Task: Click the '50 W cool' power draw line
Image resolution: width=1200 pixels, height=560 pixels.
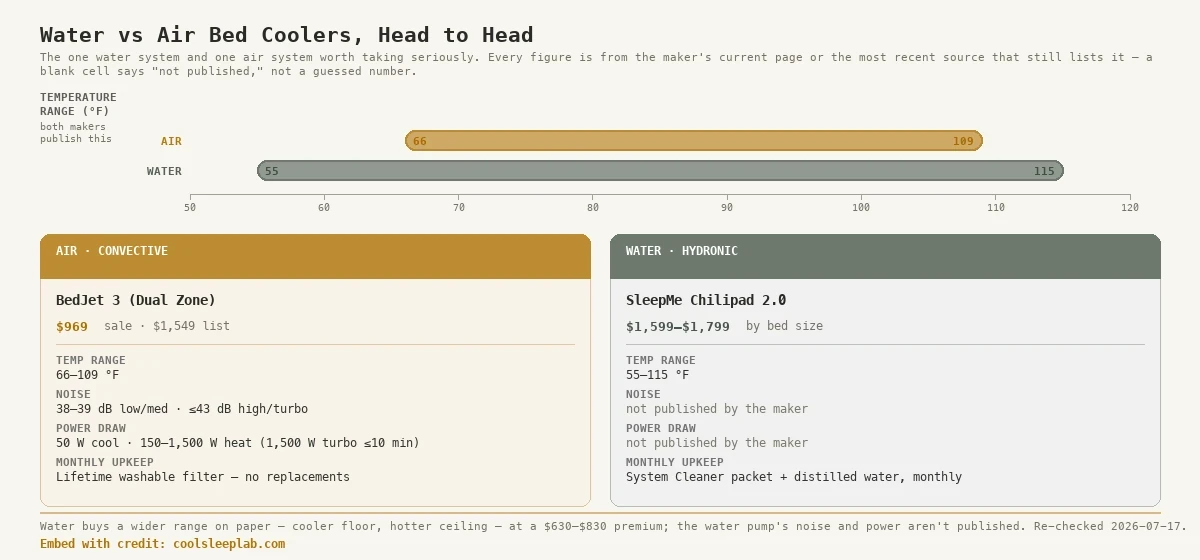Action: 238,443
